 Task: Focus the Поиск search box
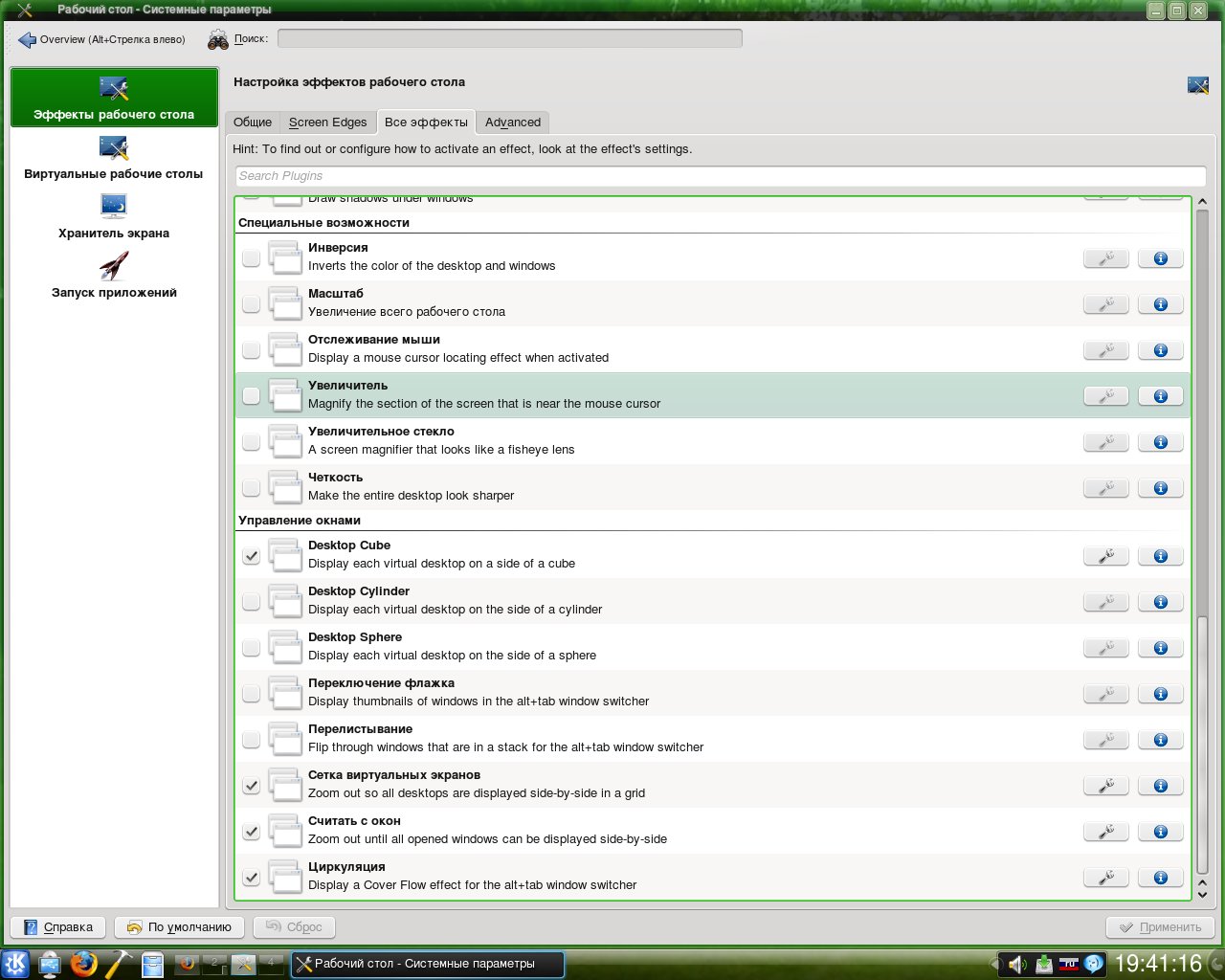click(510, 38)
